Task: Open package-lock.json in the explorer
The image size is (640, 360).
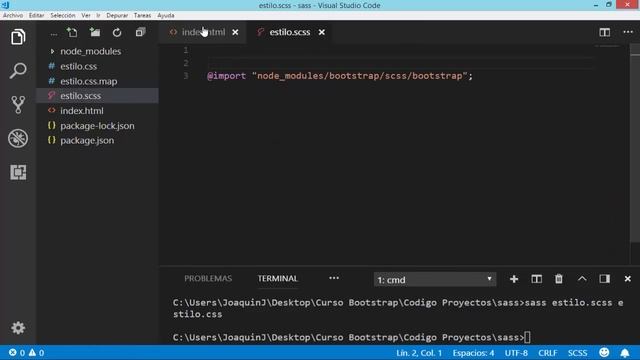Action: click(x=97, y=126)
